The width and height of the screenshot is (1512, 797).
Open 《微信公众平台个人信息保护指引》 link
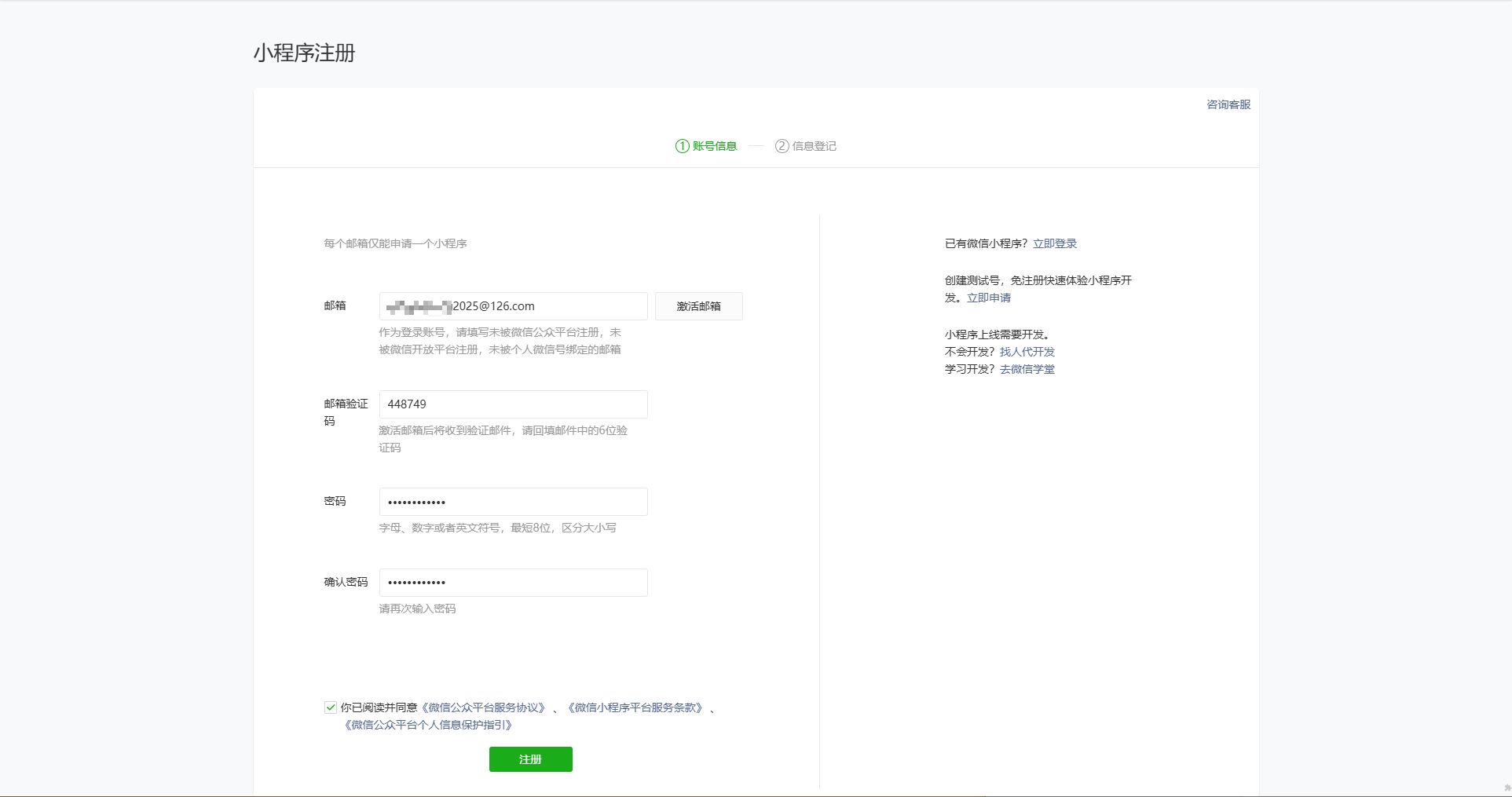point(428,725)
